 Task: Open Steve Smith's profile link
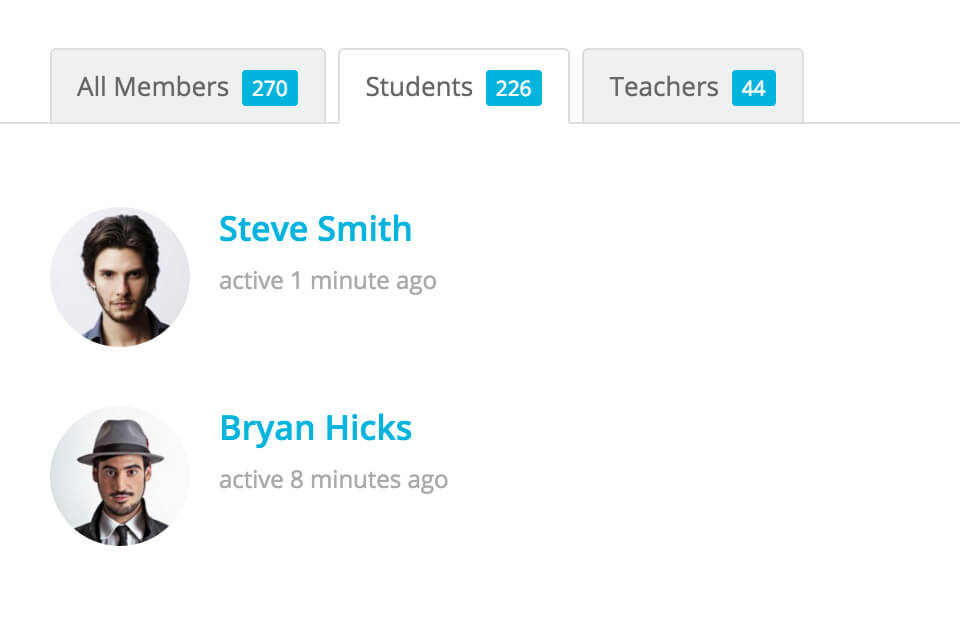coord(315,229)
